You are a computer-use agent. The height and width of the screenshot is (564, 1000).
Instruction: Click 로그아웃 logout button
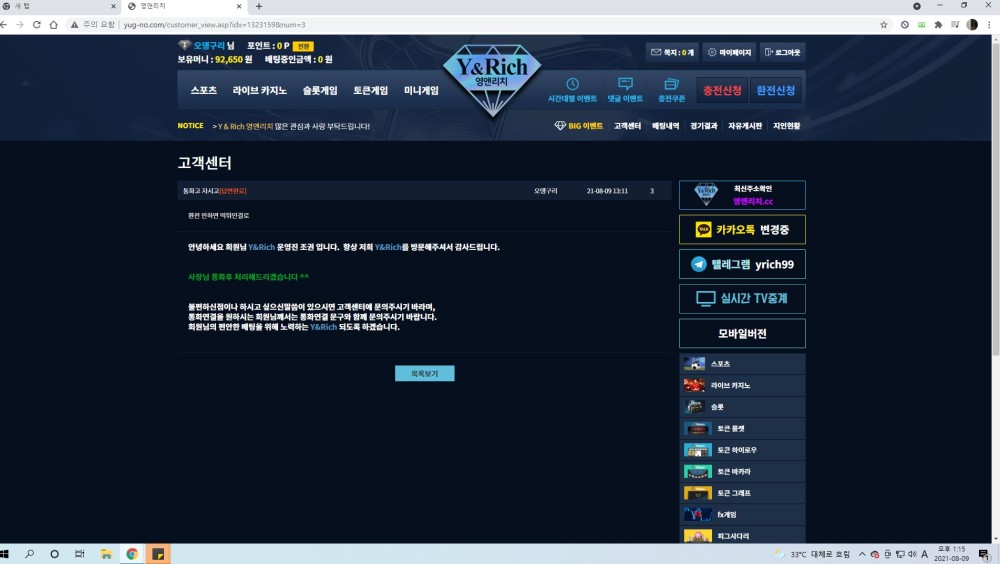[783, 52]
